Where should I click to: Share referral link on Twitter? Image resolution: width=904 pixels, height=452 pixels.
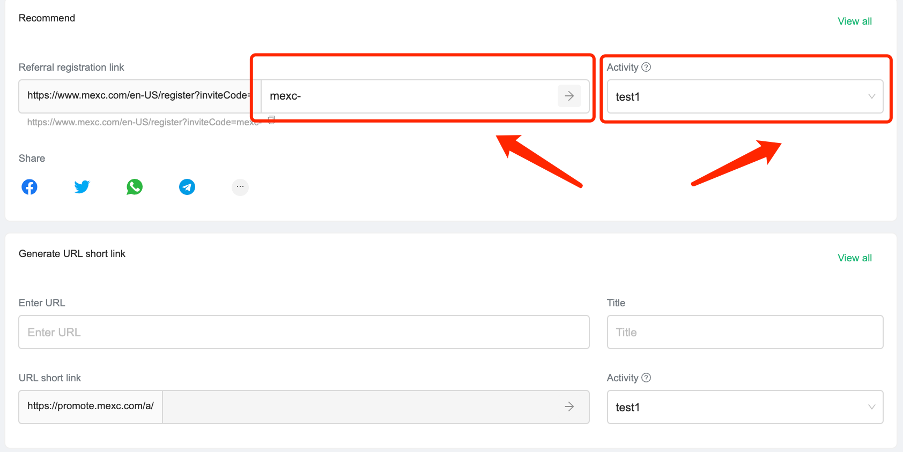(x=82, y=187)
